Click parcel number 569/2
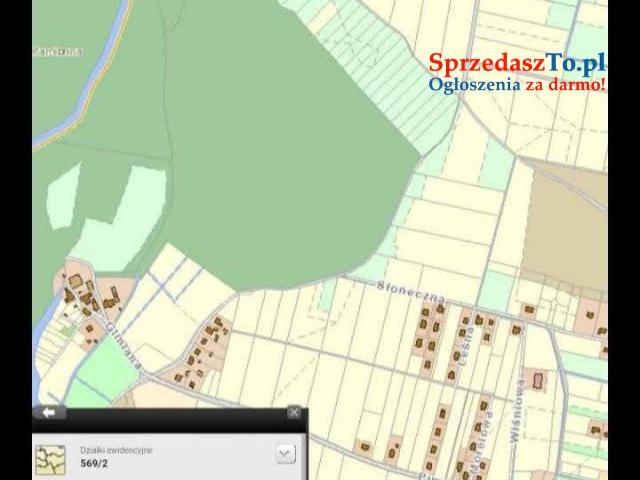 [x=94, y=464]
